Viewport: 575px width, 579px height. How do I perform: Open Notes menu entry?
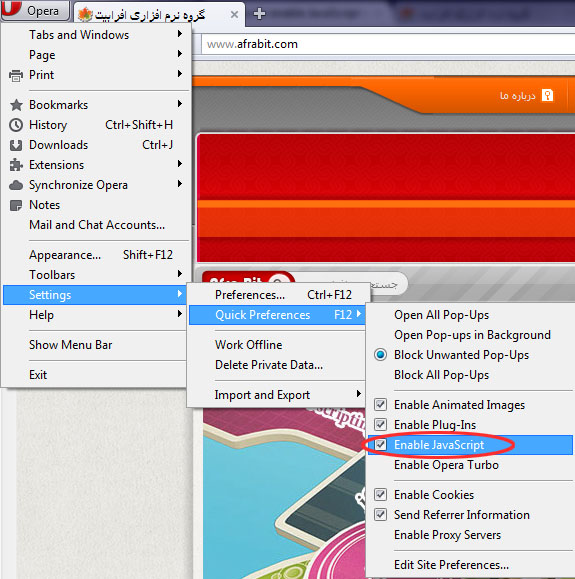[96, 205]
